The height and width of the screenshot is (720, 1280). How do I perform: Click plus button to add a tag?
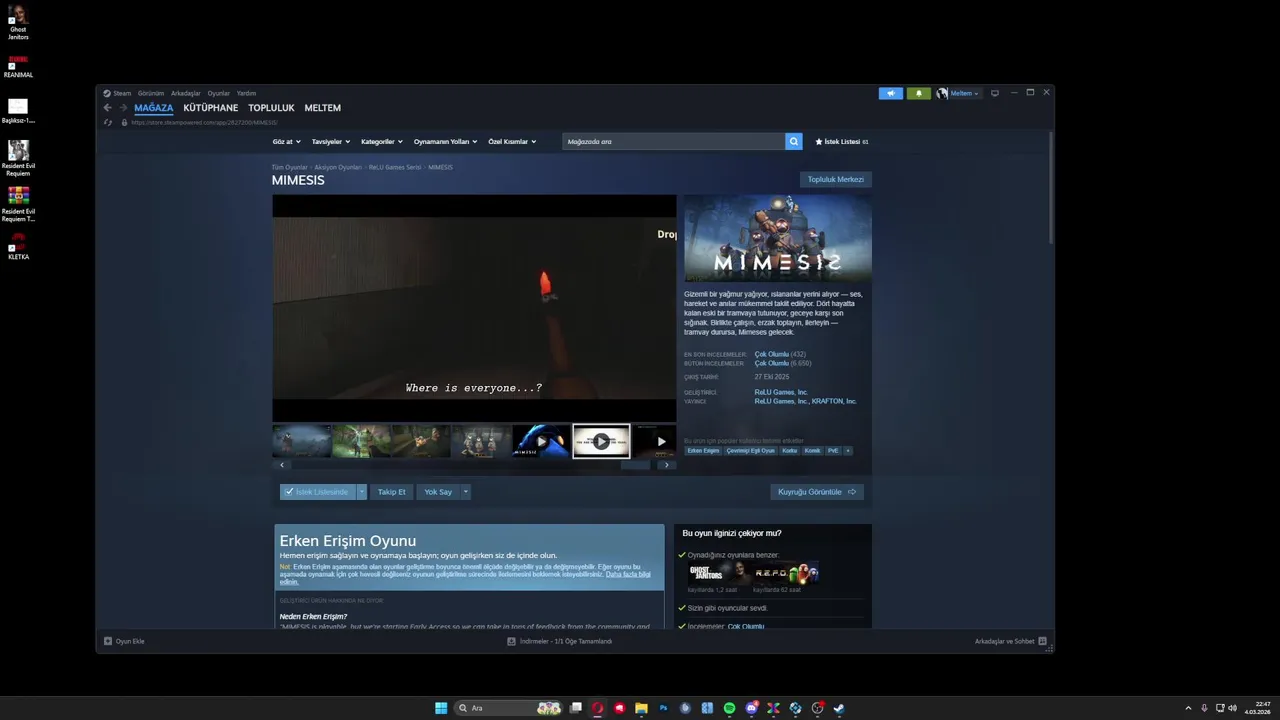pos(848,451)
